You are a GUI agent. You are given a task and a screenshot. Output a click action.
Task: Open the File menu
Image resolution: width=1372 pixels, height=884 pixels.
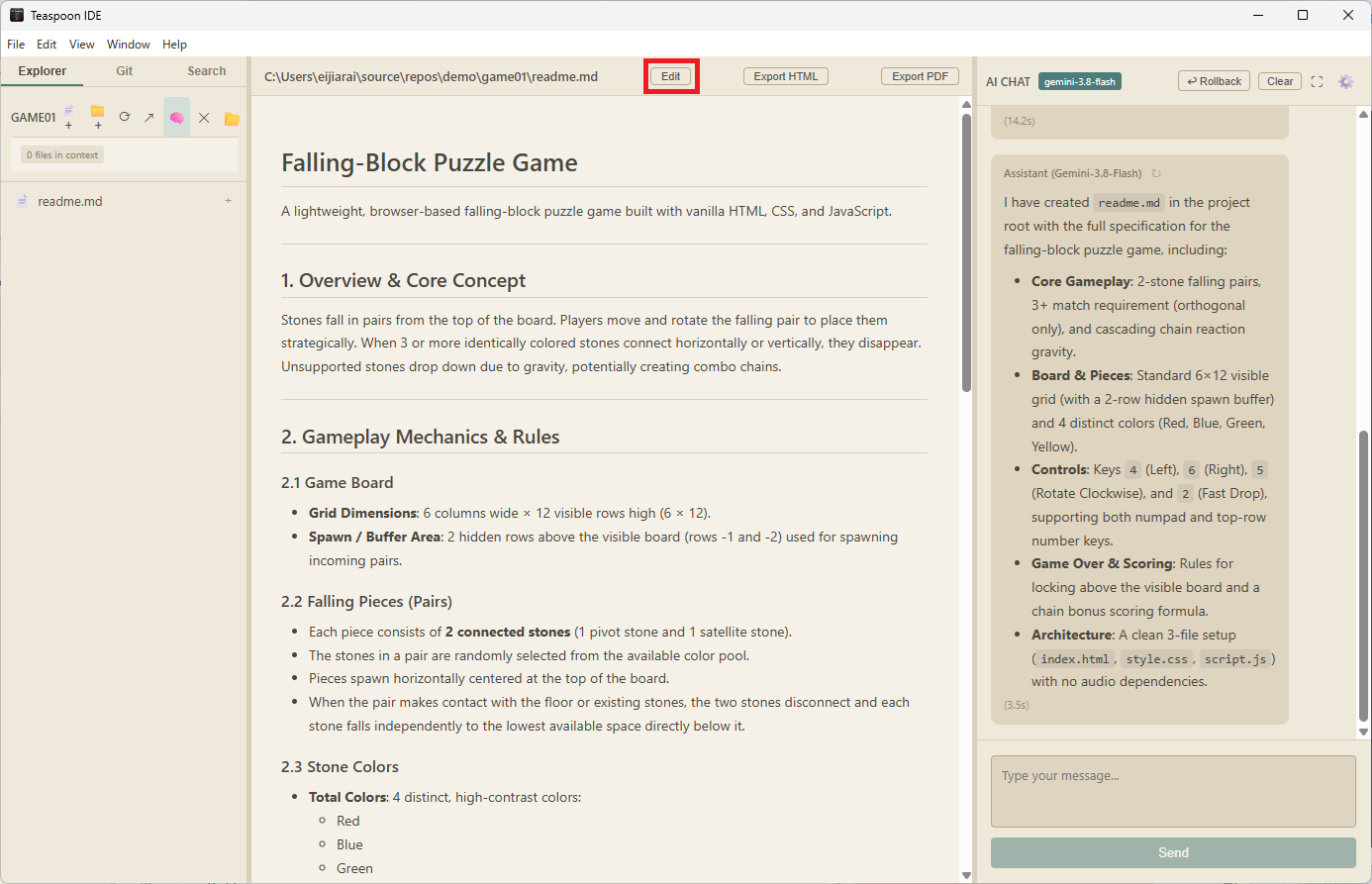(x=16, y=45)
